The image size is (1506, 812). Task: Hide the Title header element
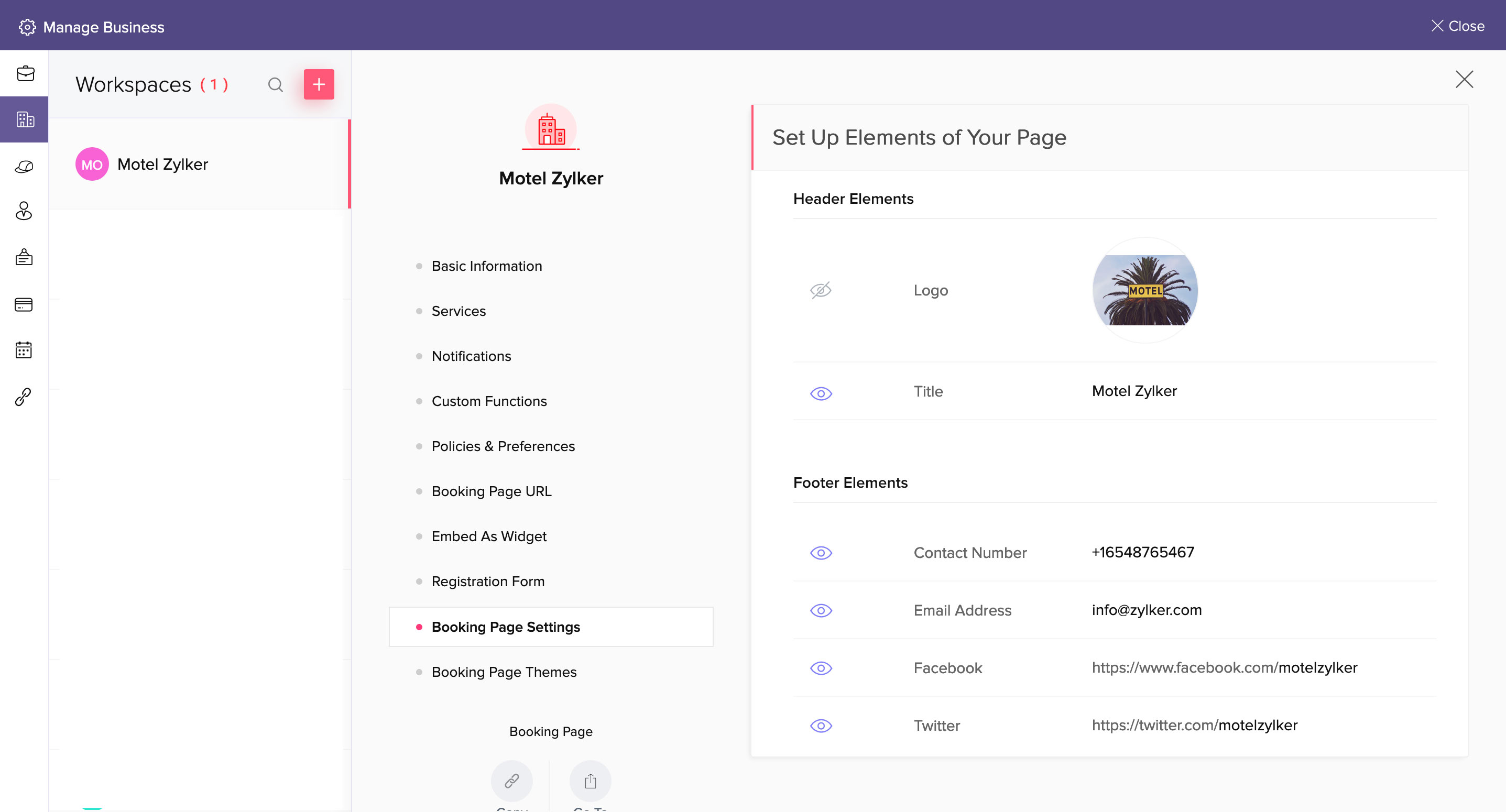pyautogui.click(x=821, y=393)
